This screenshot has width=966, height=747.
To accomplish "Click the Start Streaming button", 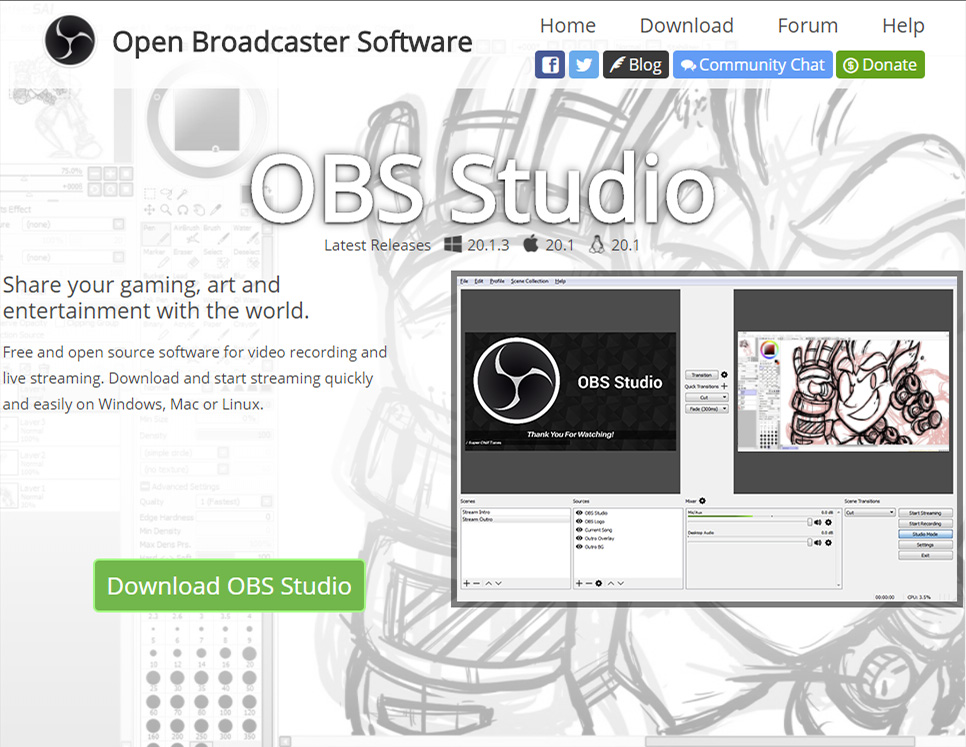I will 925,512.
